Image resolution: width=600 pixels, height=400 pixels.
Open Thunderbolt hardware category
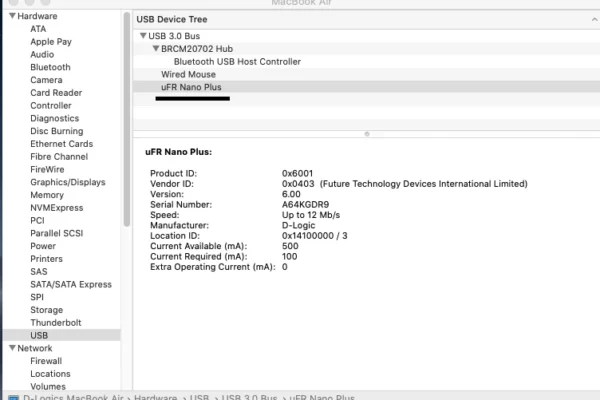point(56,323)
